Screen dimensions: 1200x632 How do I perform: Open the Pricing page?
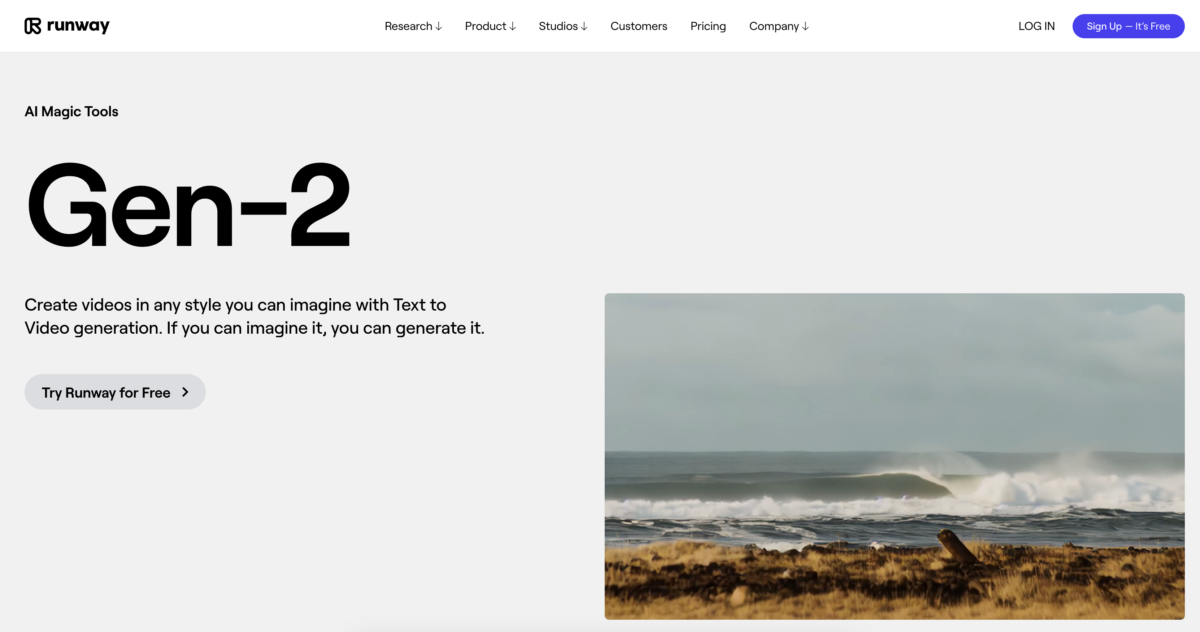click(708, 26)
